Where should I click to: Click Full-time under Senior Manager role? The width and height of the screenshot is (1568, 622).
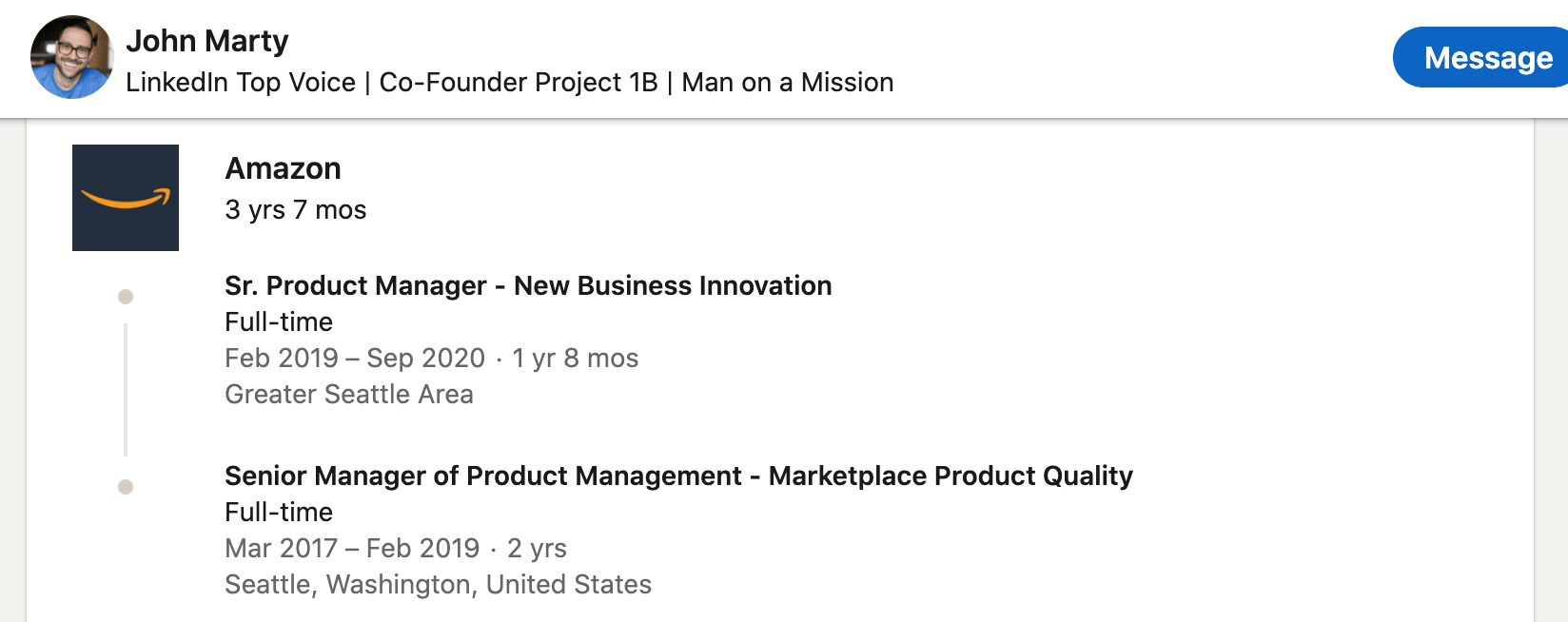[x=279, y=512]
